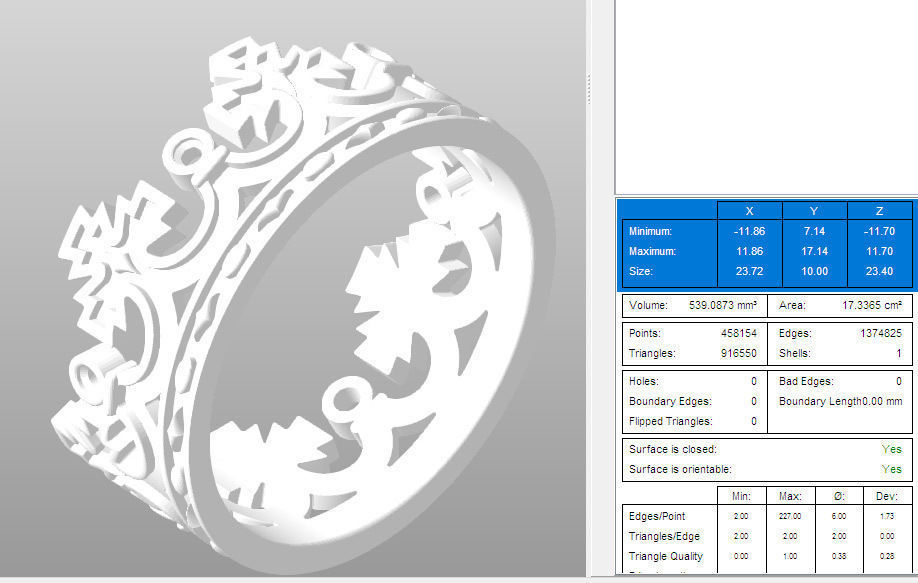Click the Holes count value

pyautogui.click(x=754, y=381)
